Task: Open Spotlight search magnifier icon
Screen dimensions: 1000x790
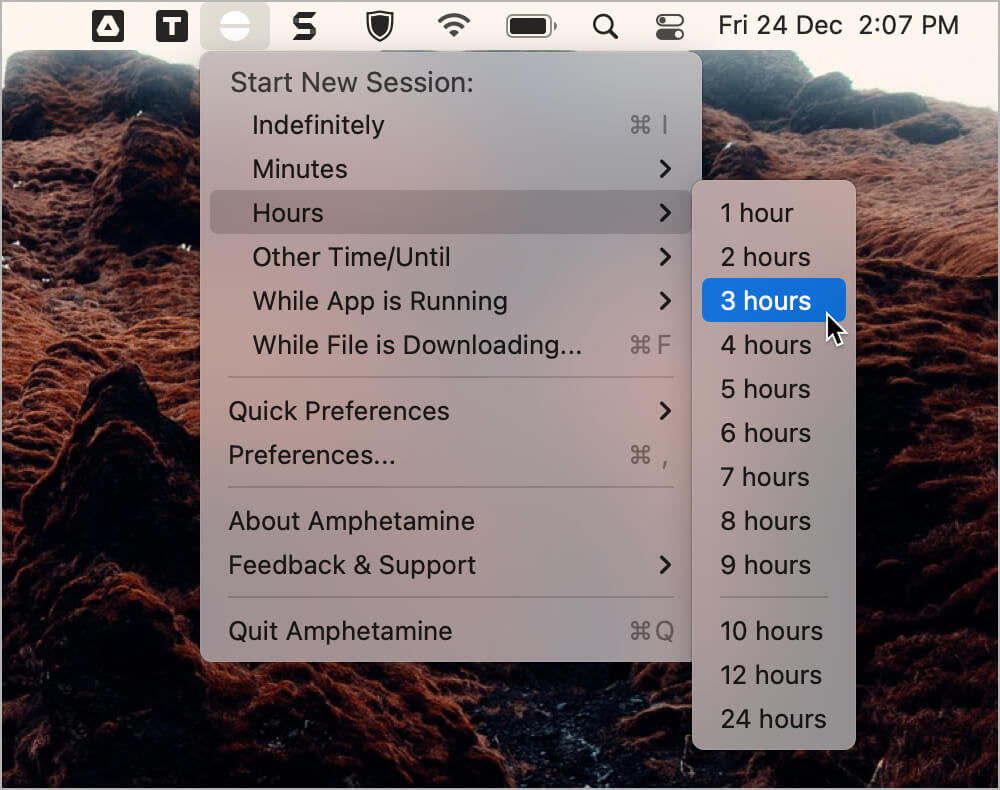Action: (x=605, y=27)
